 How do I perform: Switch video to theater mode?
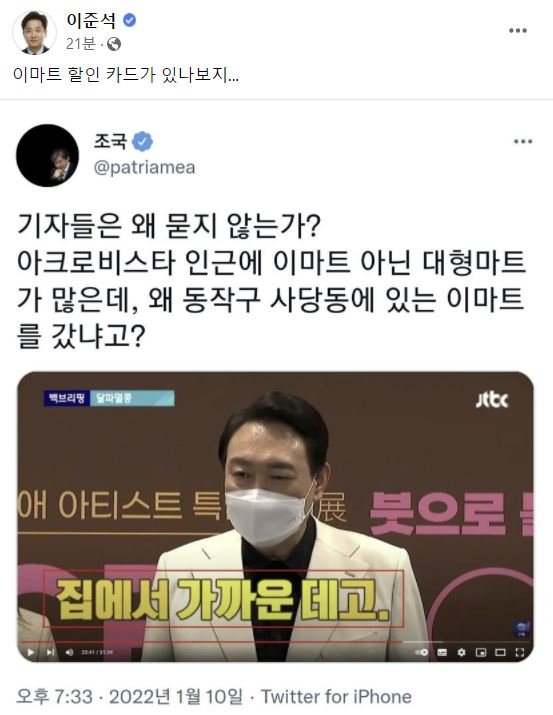click(500, 652)
